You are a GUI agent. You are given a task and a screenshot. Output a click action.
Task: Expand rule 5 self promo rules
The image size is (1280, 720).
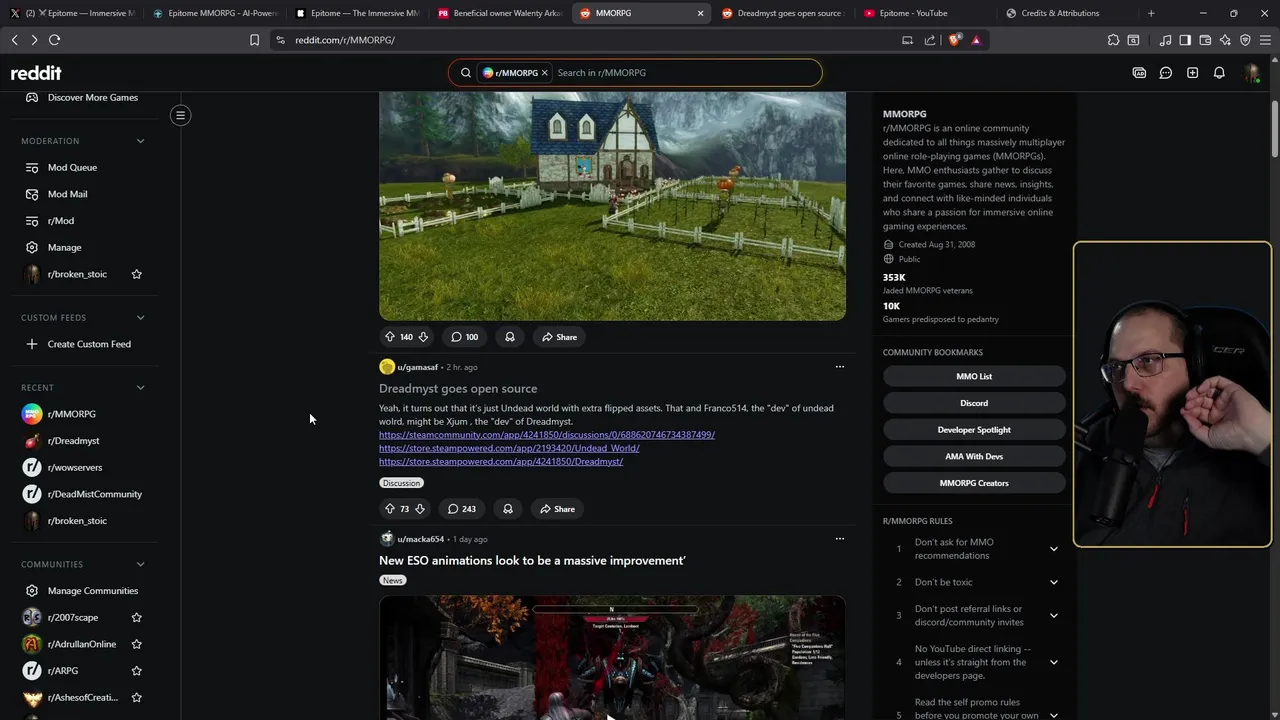pyautogui.click(x=1053, y=714)
